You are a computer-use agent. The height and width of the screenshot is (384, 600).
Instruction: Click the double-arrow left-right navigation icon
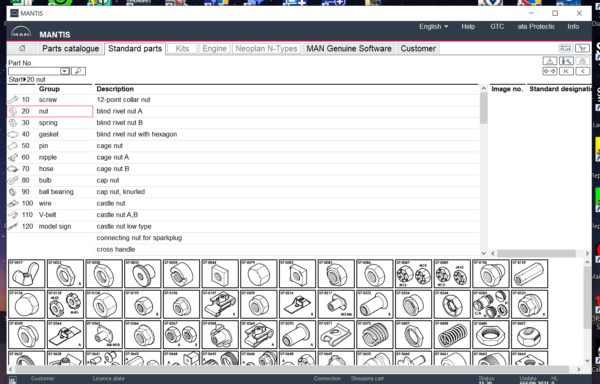(x=549, y=71)
